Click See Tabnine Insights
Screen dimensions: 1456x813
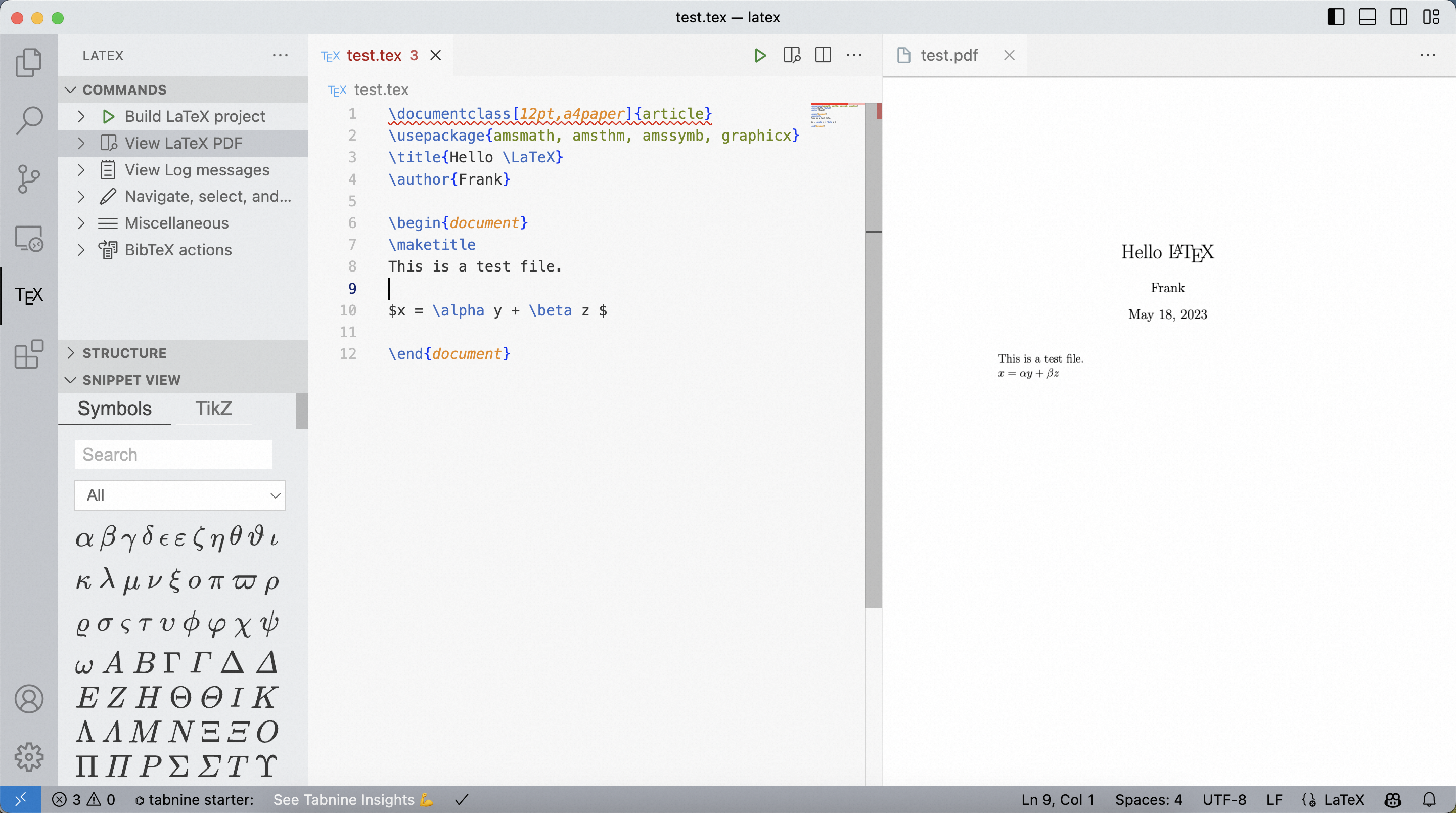click(x=353, y=799)
